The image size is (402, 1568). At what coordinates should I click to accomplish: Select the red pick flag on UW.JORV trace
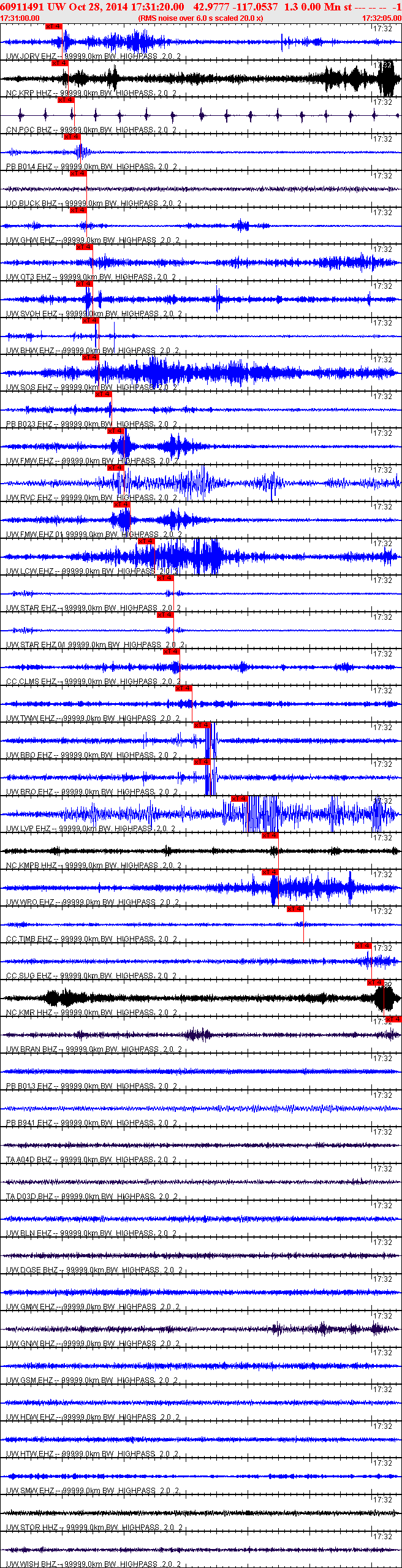(x=54, y=26)
